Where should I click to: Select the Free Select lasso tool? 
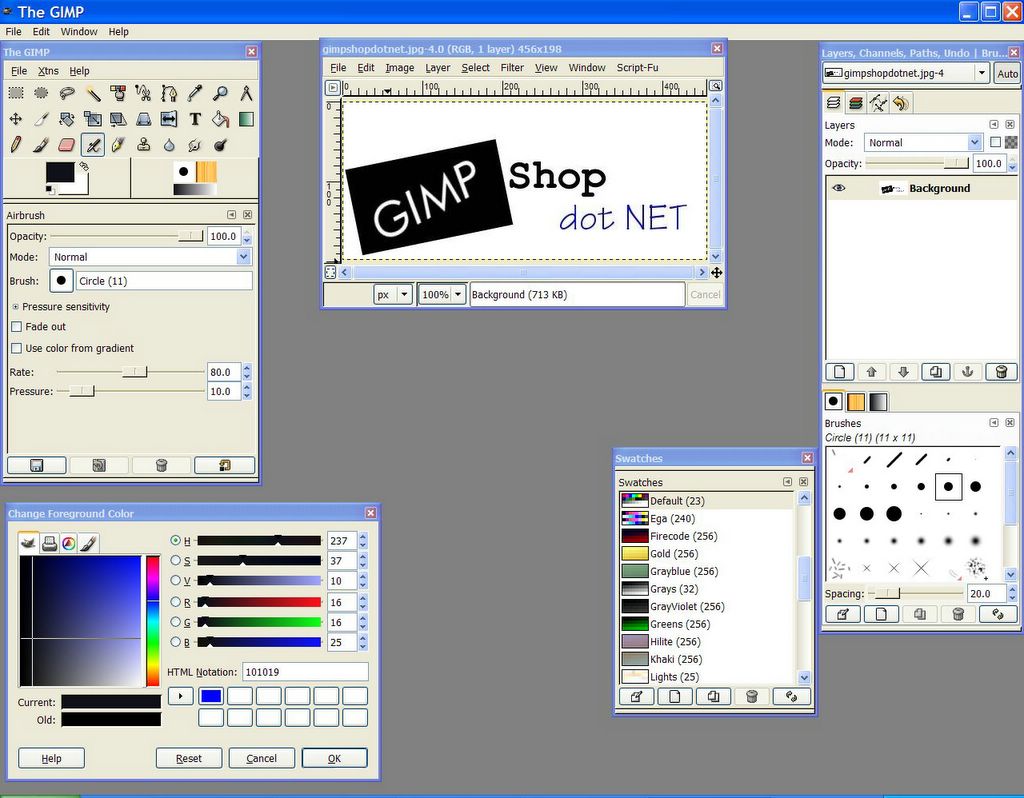click(x=67, y=93)
